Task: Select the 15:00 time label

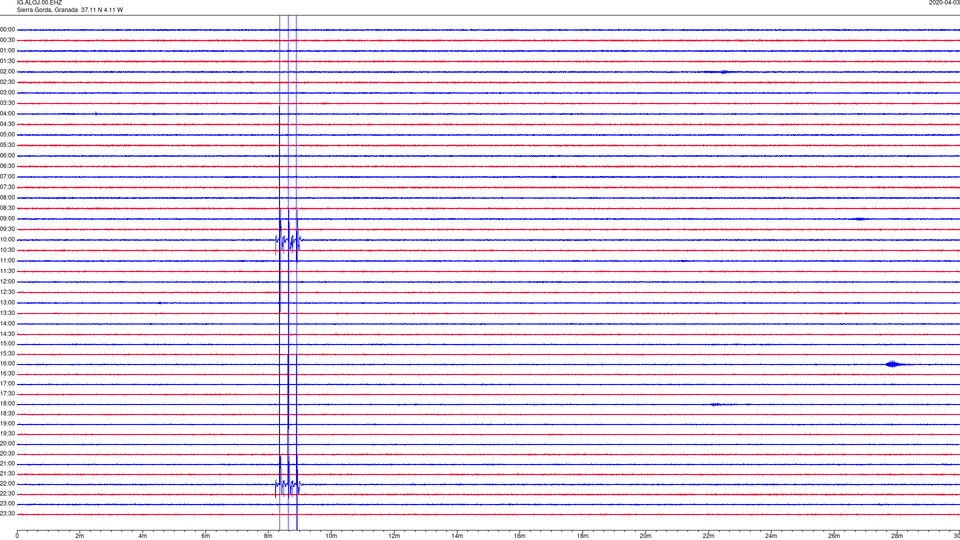Action: point(7,344)
